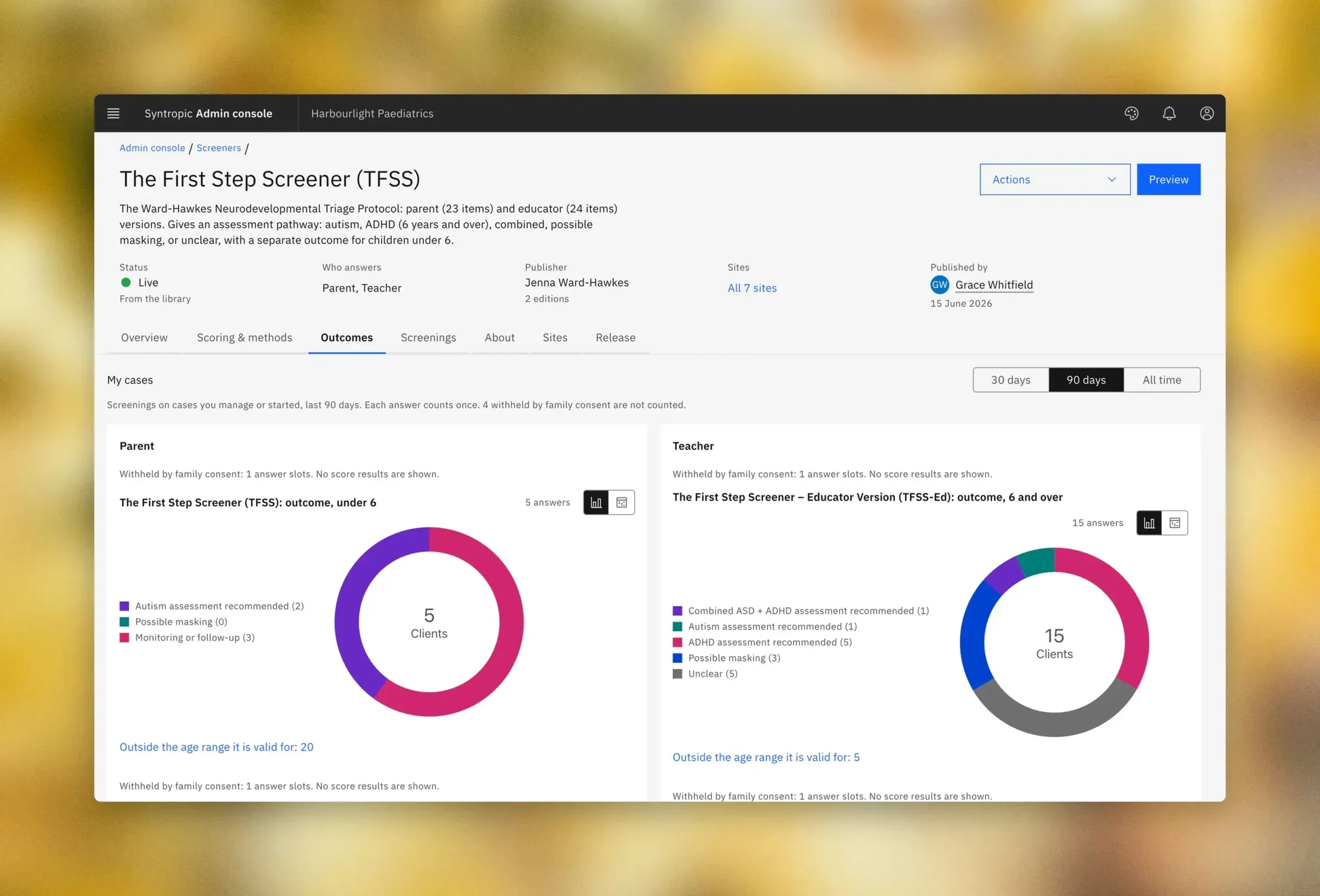Screen dimensions: 1320x896
Task: Click ADHD assessment recommended legend swatch
Action: (x=678, y=642)
